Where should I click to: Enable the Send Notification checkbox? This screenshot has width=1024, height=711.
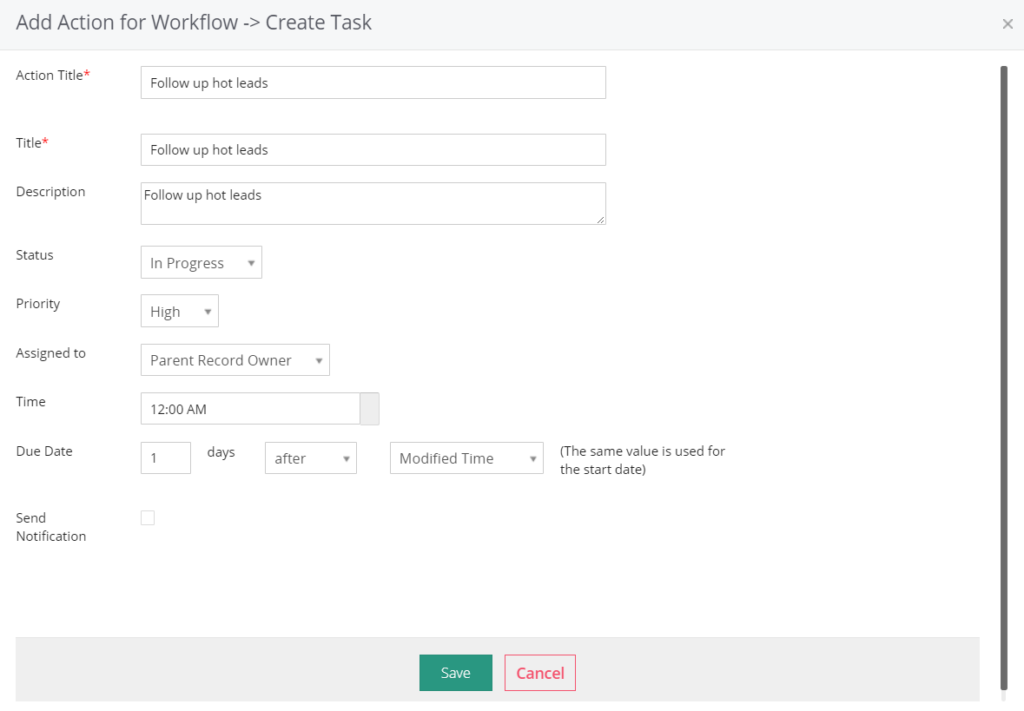coord(148,518)
